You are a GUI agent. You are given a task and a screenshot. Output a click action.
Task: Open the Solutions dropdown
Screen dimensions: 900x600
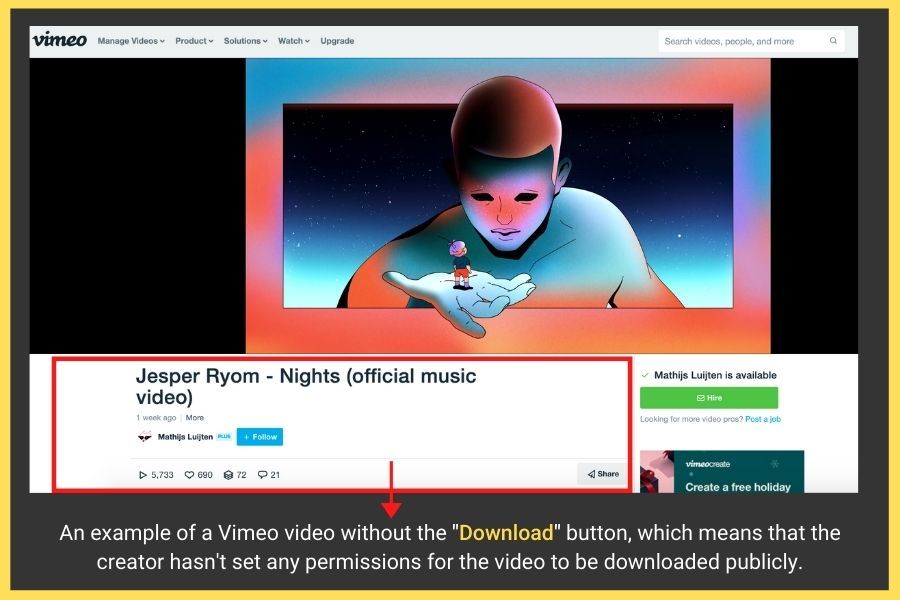[245, 41]
